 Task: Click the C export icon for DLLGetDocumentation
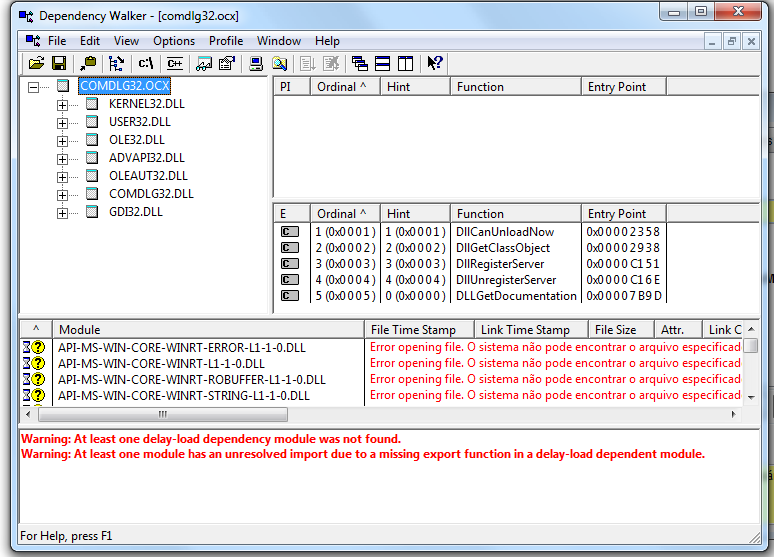click(290, 296)
